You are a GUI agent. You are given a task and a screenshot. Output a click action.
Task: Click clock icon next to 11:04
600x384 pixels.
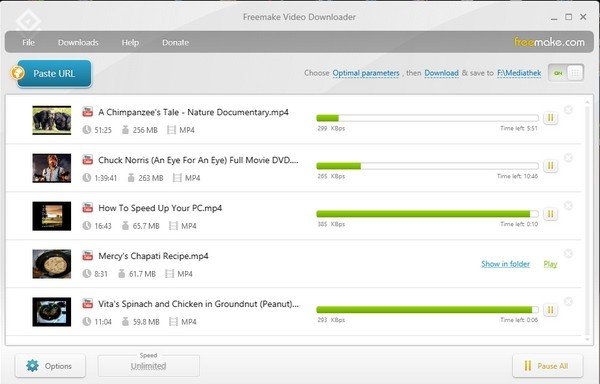click(87, 322)
